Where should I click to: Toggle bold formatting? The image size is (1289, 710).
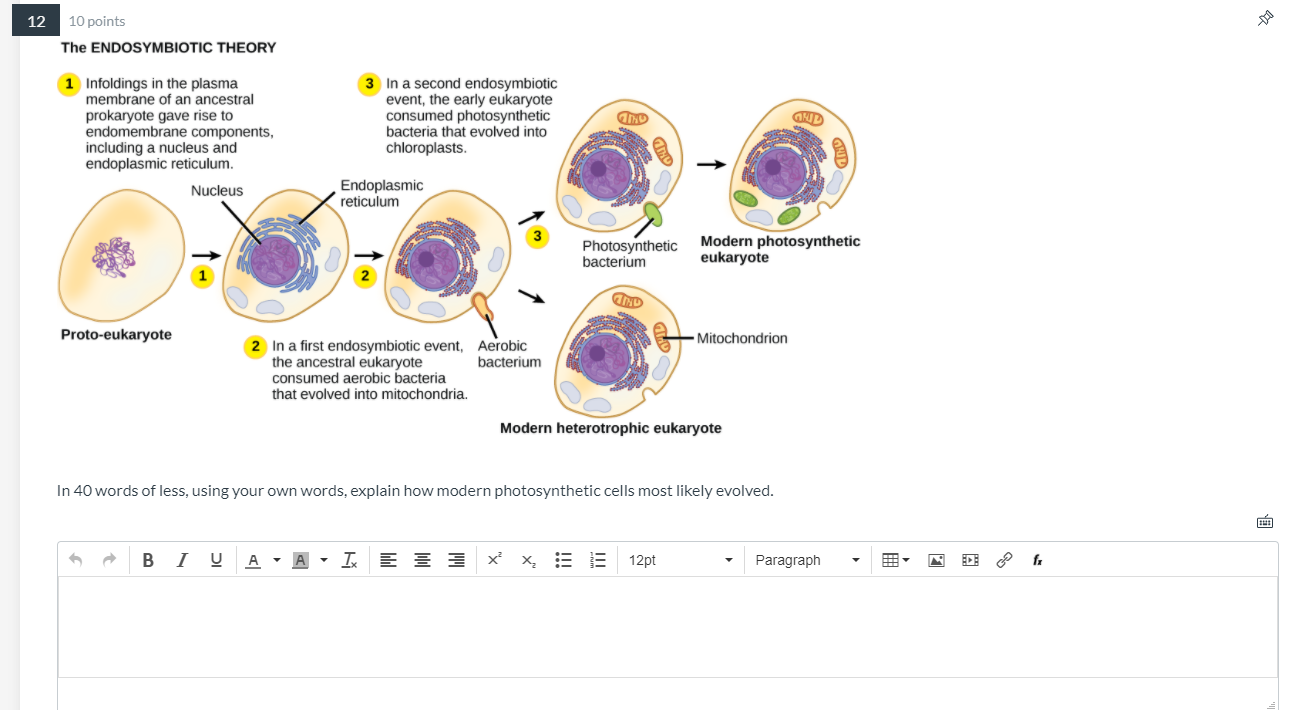148,560
